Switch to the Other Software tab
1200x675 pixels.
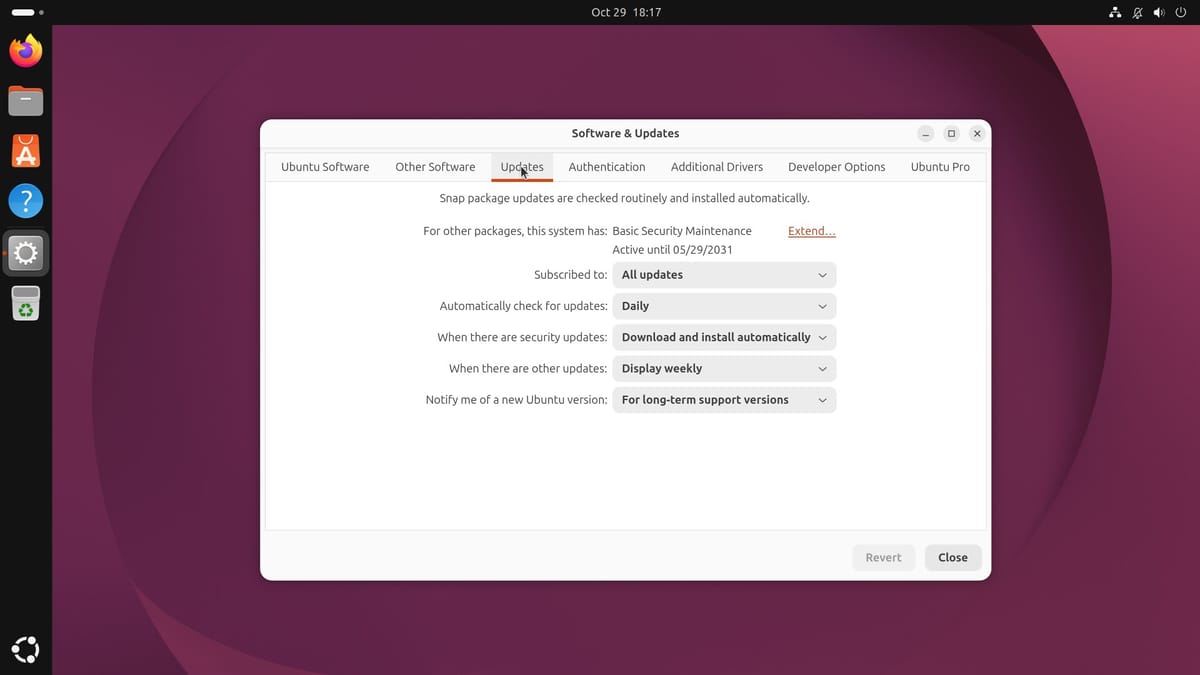[x=435, y=167]
